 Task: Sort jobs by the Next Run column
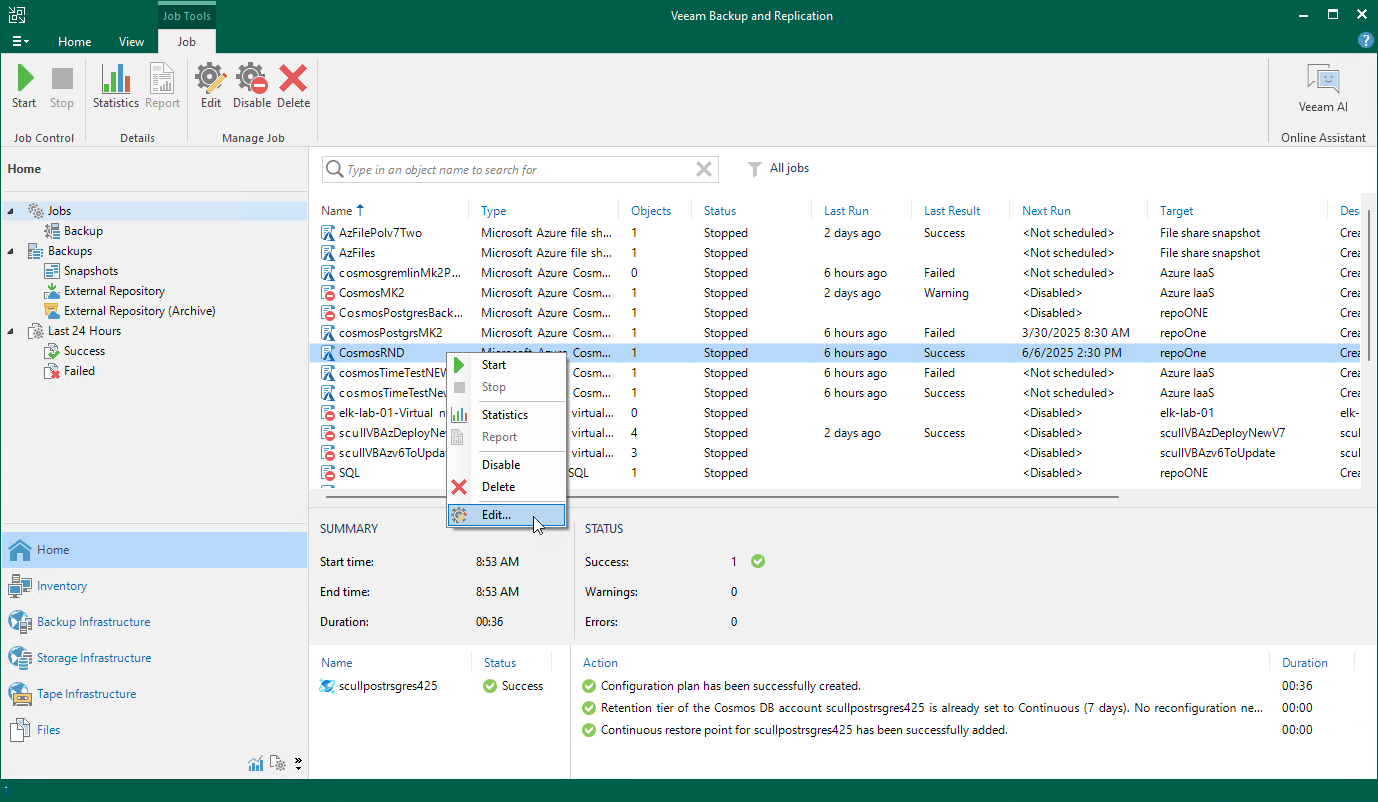click(x=1046, y=211)
